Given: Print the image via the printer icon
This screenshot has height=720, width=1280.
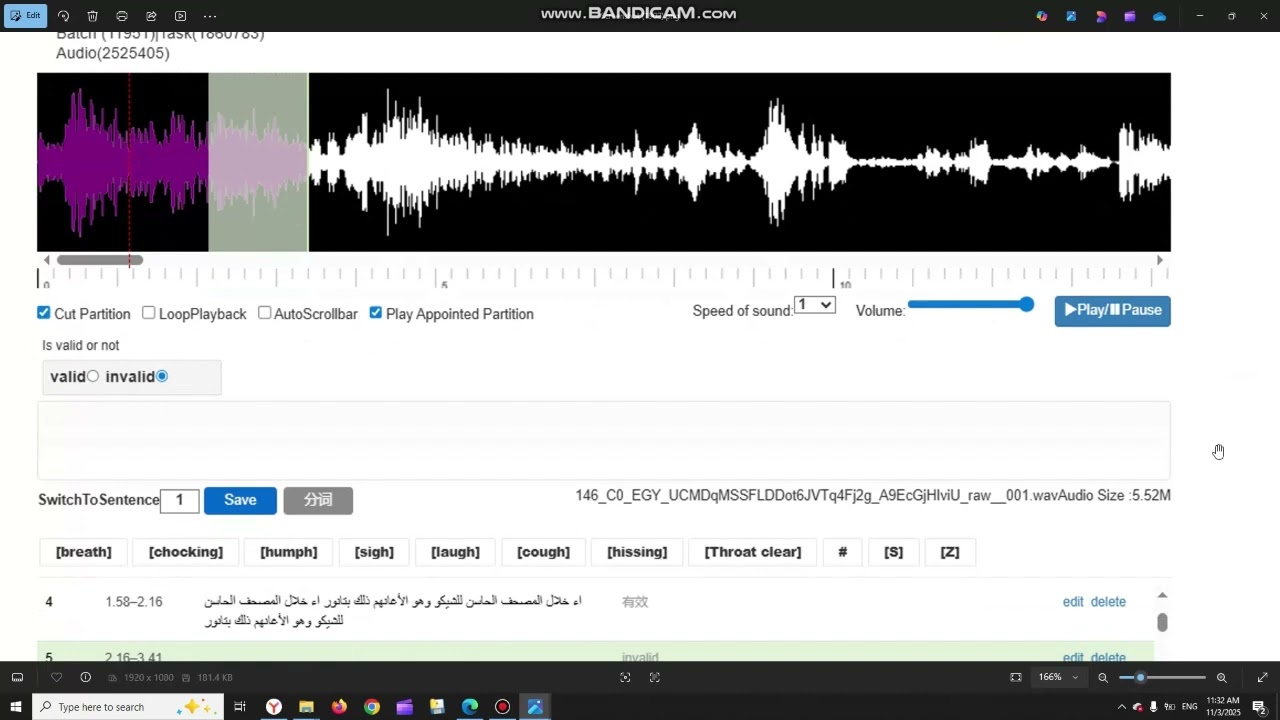Looking at the screenshot, I should tap(122, 16).
